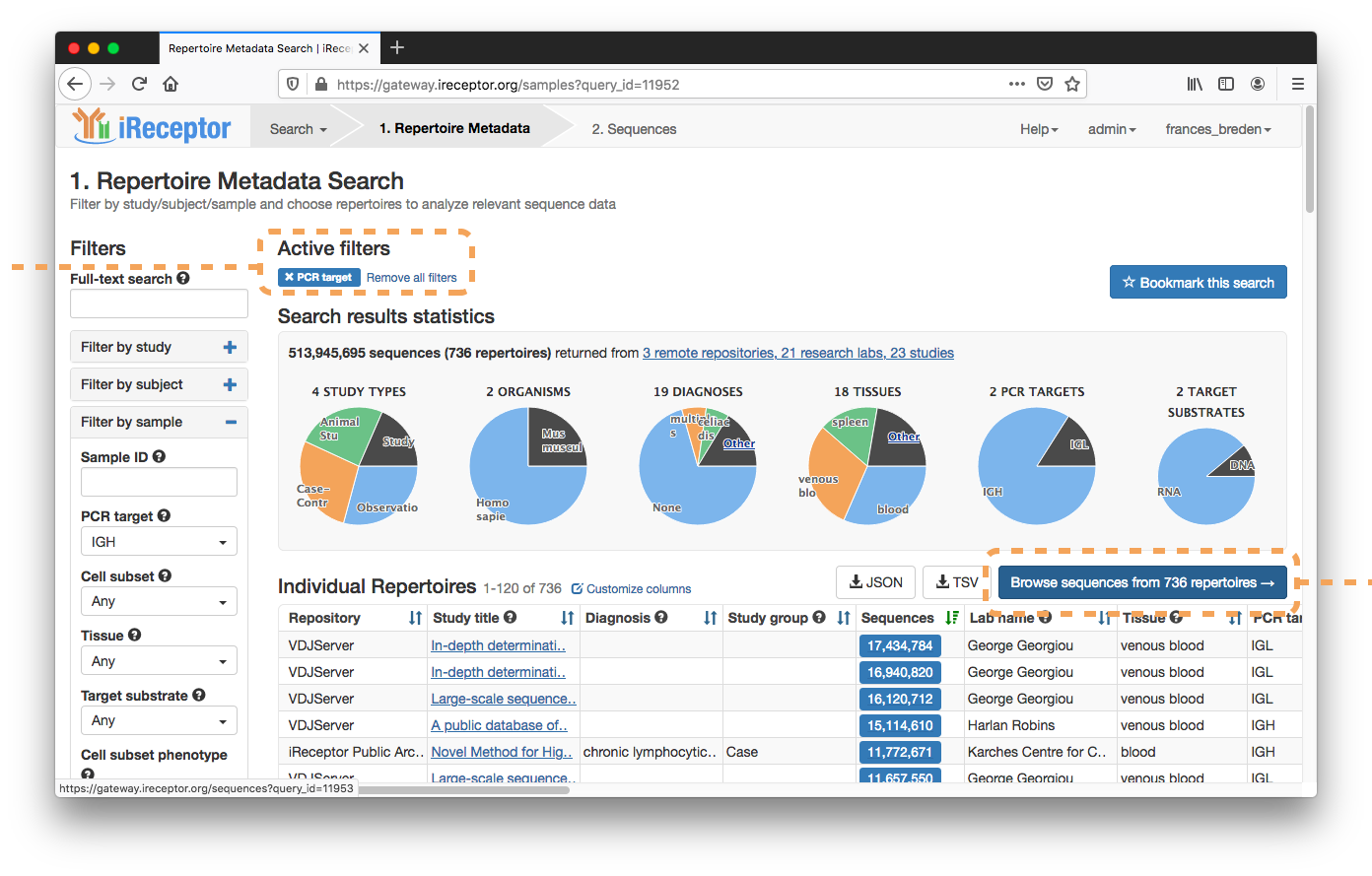Click the IGL slice of PCR targets pie
This screenshot has width=1372, height=876.
point(1075,444)
